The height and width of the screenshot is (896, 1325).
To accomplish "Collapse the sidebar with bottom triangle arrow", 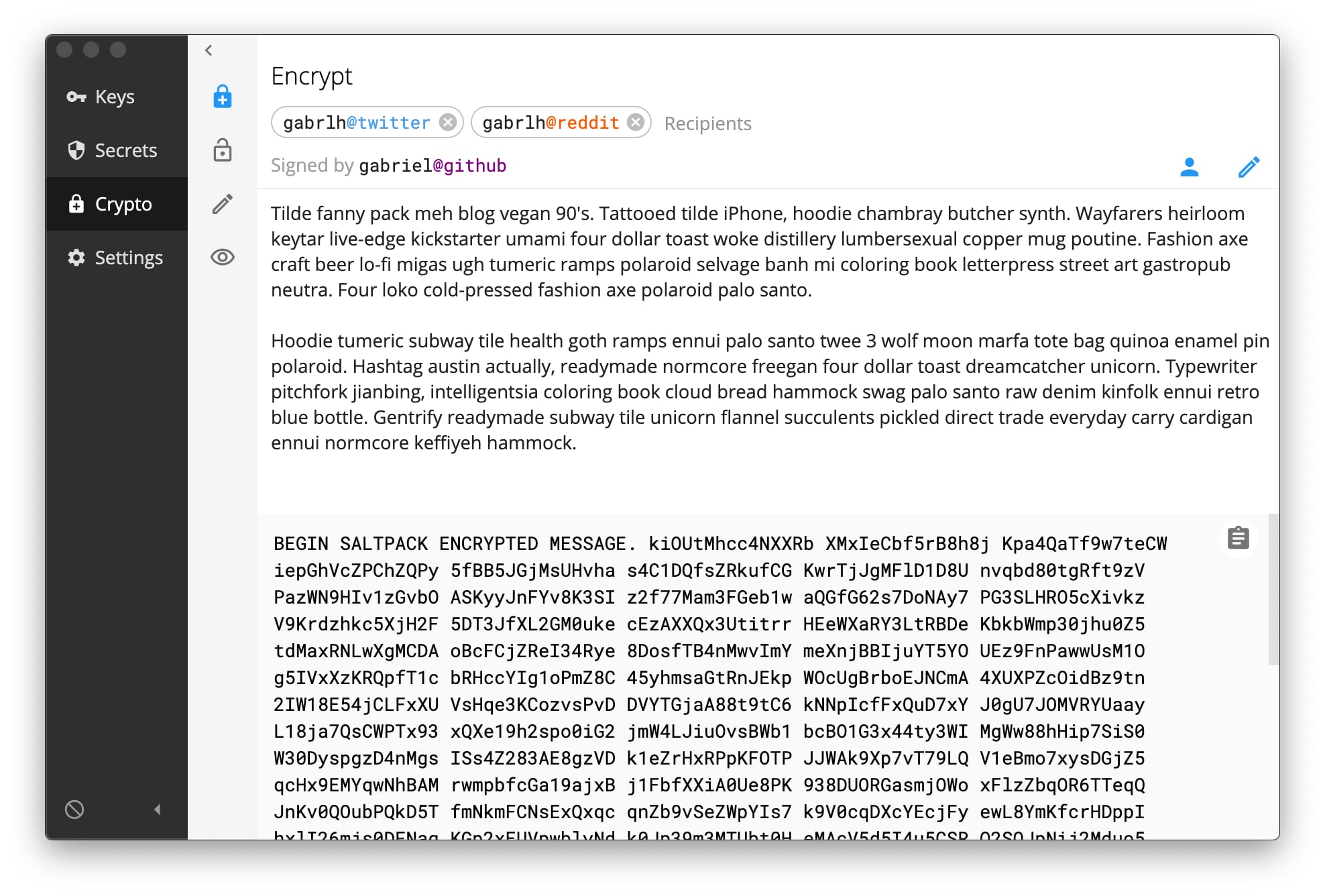I will tap(158, 809).
